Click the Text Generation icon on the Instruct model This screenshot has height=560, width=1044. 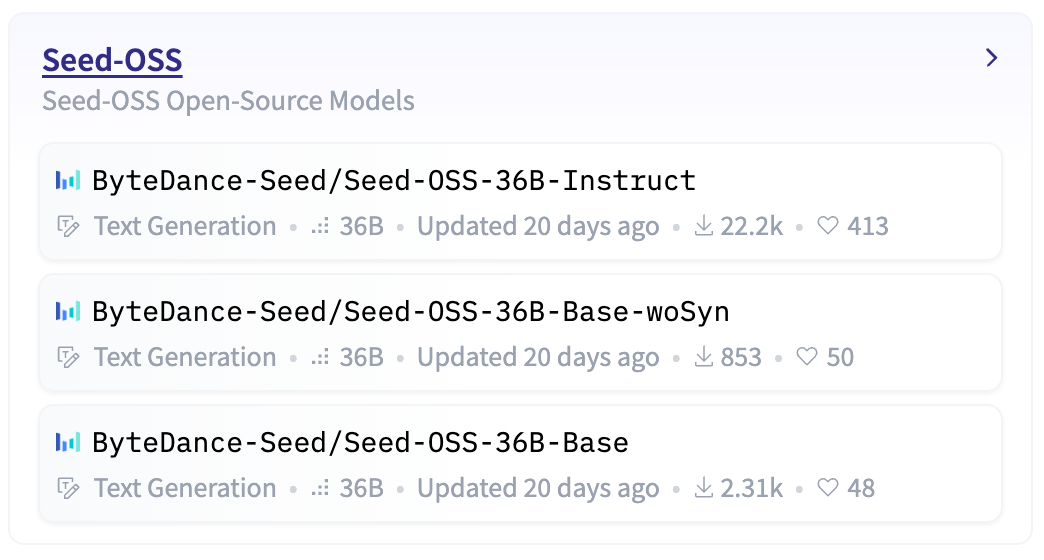(68, 227)
